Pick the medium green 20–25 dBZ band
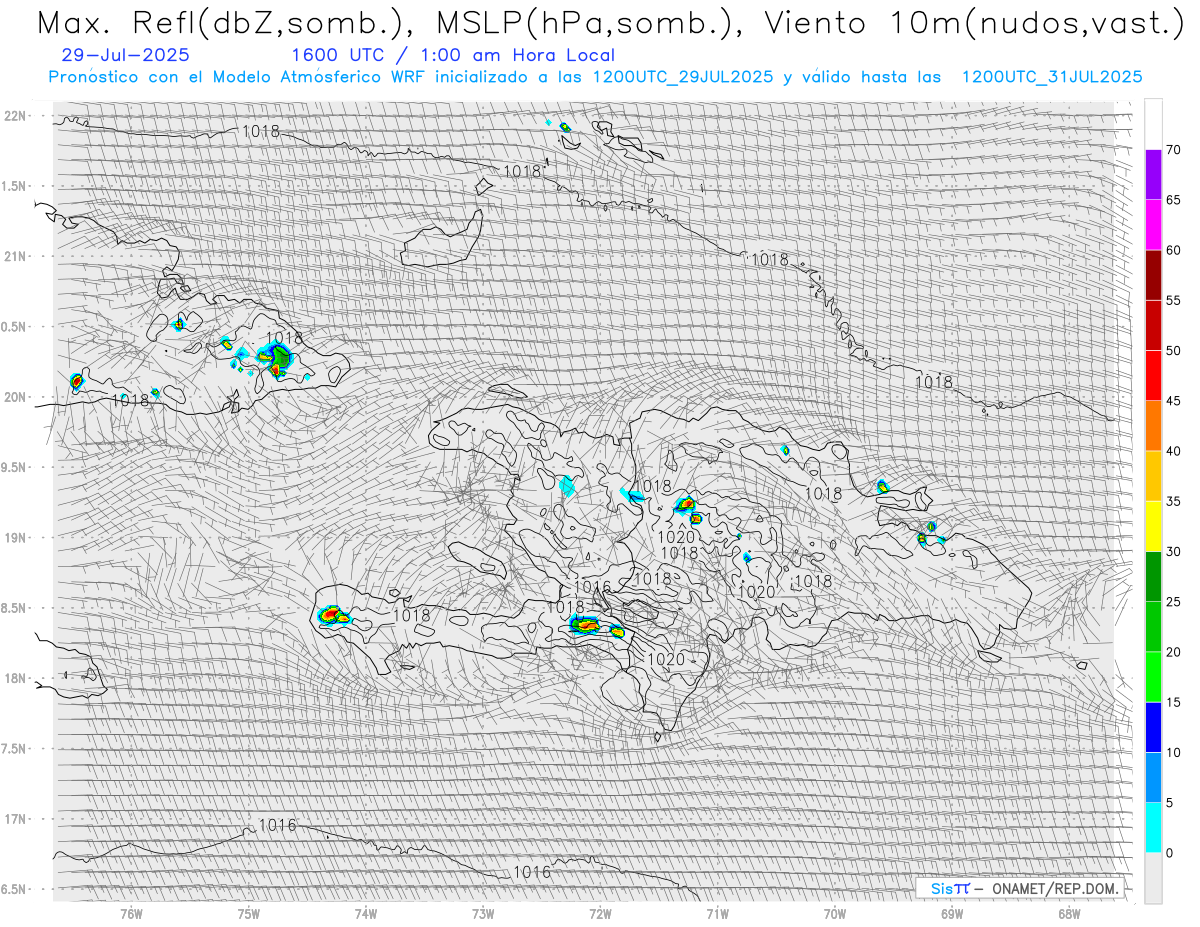 (x=1153, y=627)
